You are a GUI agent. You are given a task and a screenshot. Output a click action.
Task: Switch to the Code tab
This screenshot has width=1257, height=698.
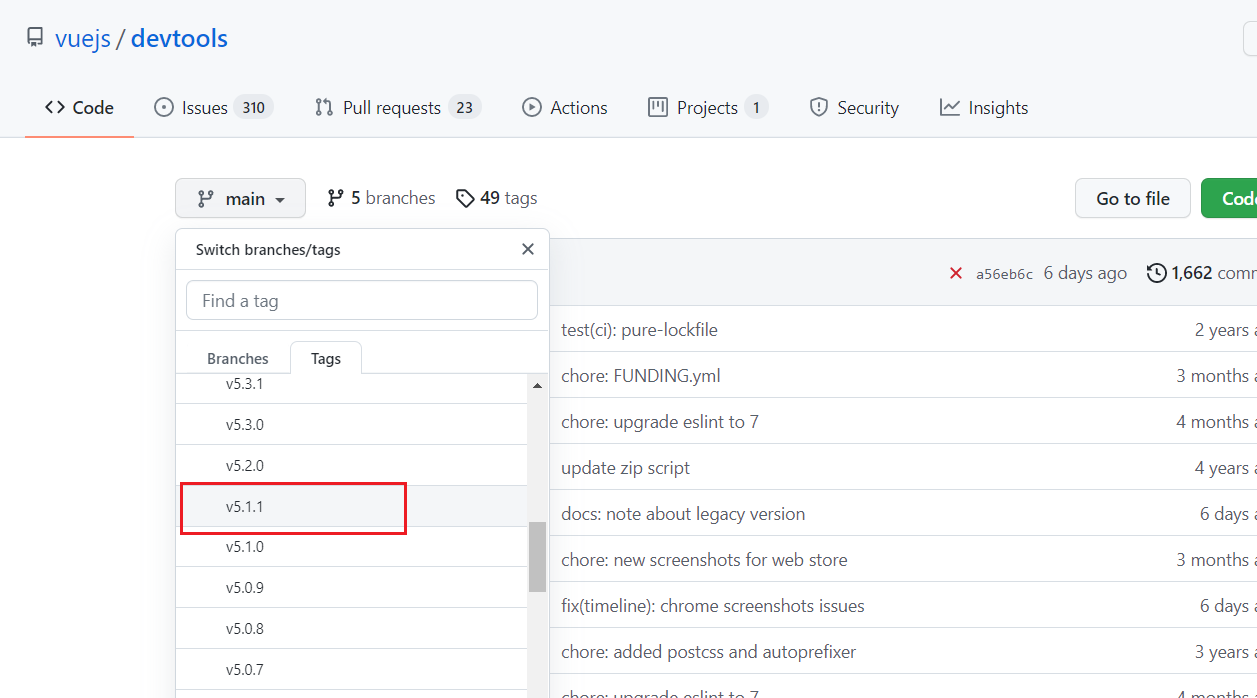tap(79, 108)
